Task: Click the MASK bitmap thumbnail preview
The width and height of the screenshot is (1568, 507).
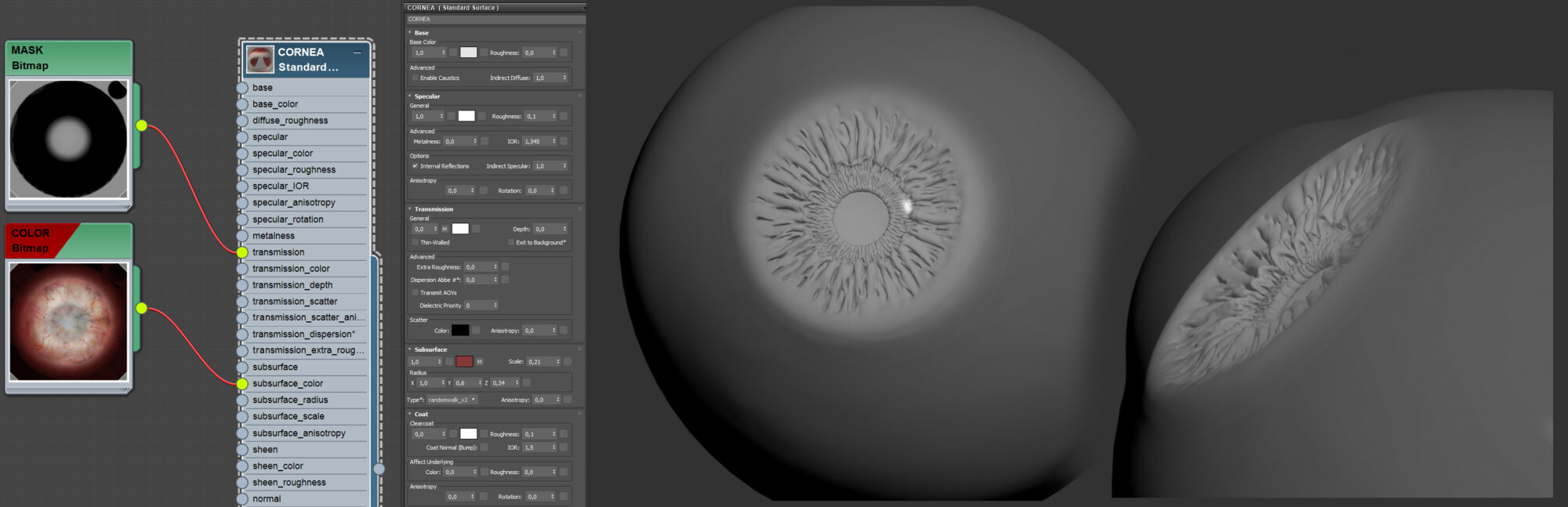Action: click(x=69, y=139)
